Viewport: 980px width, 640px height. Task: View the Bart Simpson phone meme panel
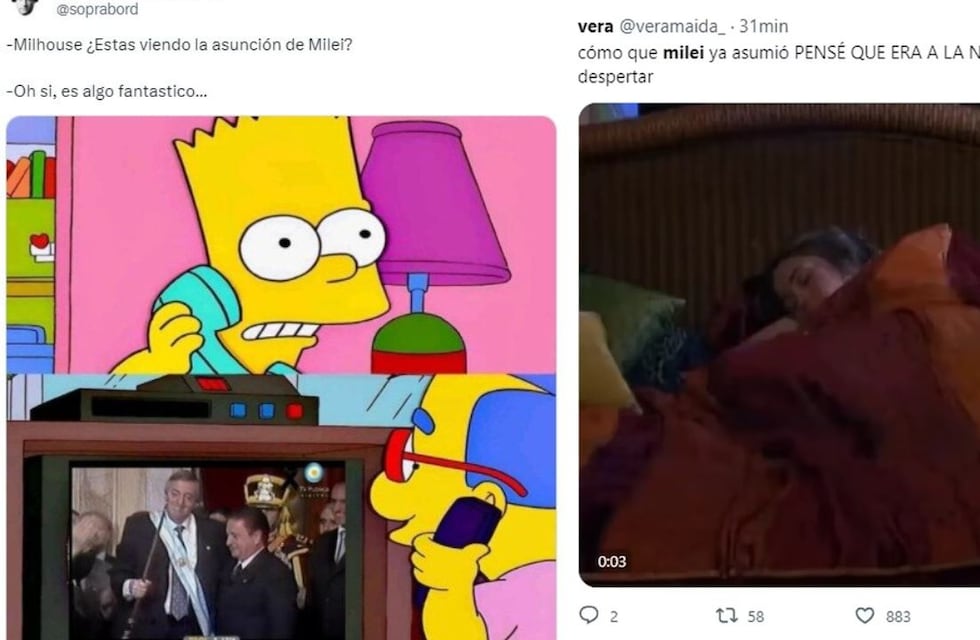point(281,245)
